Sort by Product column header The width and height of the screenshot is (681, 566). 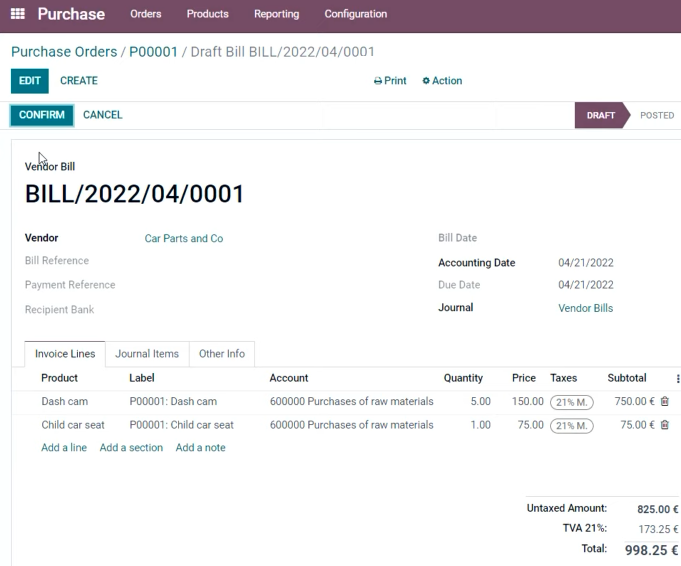[59, 378]
